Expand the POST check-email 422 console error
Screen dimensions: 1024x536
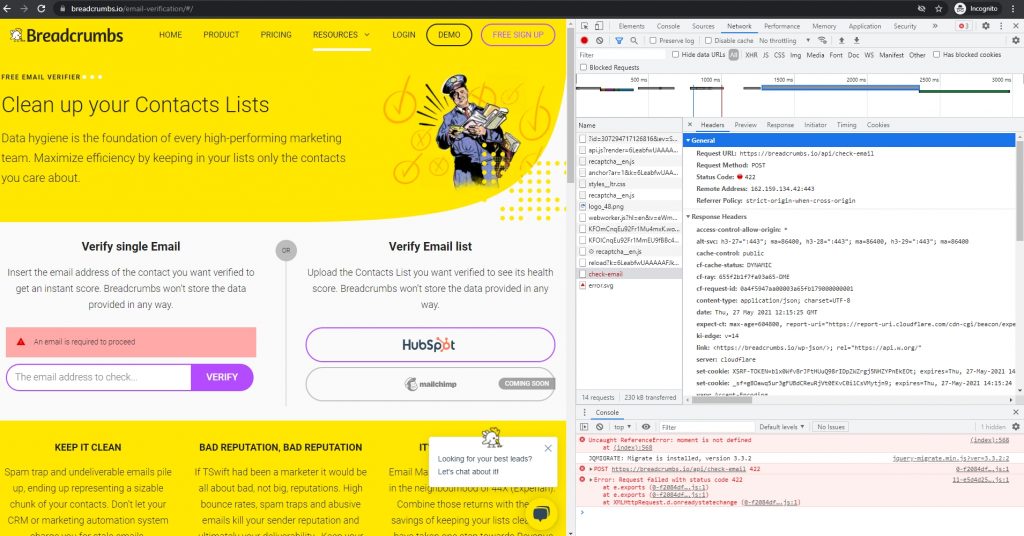coord(591,469)
